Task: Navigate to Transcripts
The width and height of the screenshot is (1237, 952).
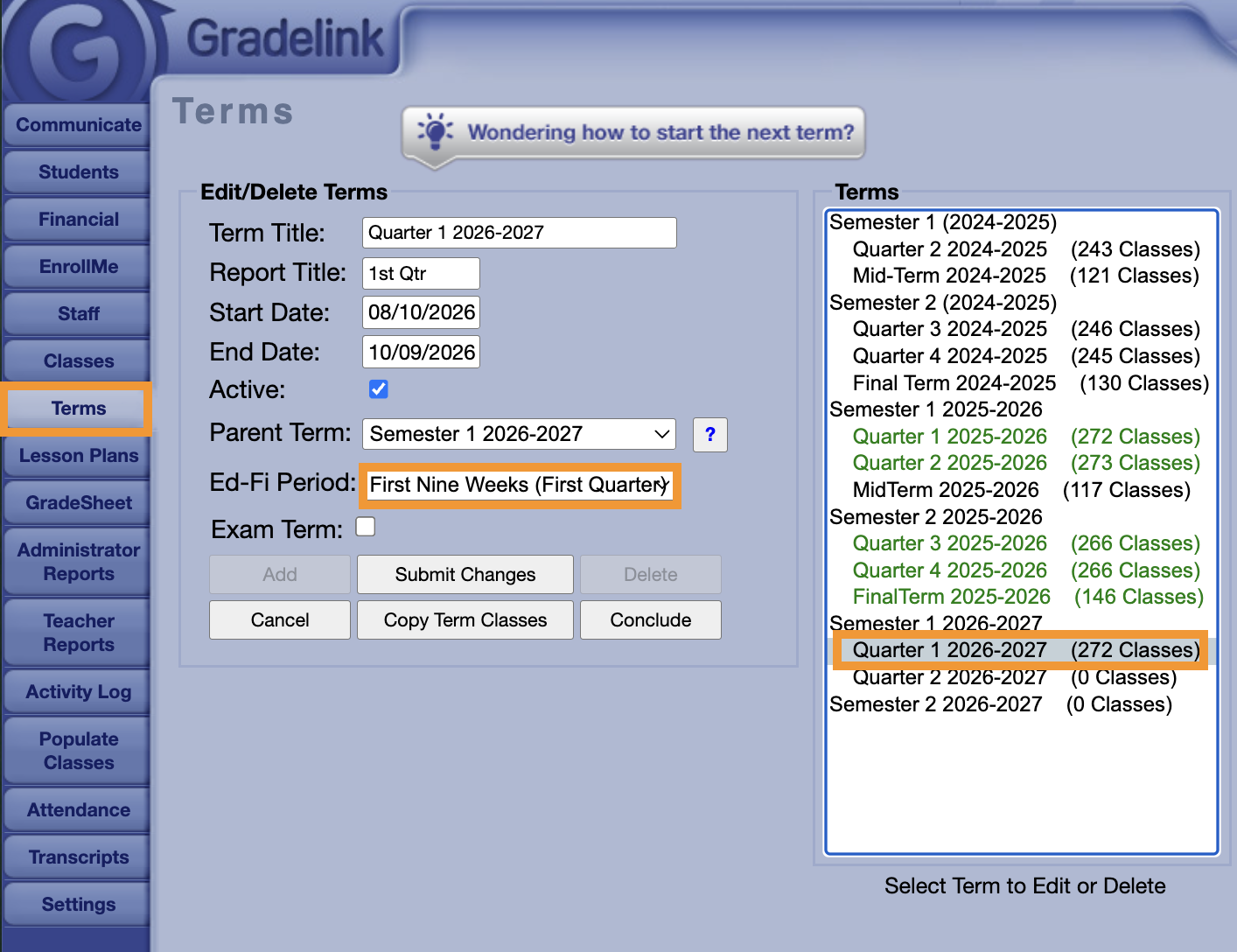Action: click(78, 857)
